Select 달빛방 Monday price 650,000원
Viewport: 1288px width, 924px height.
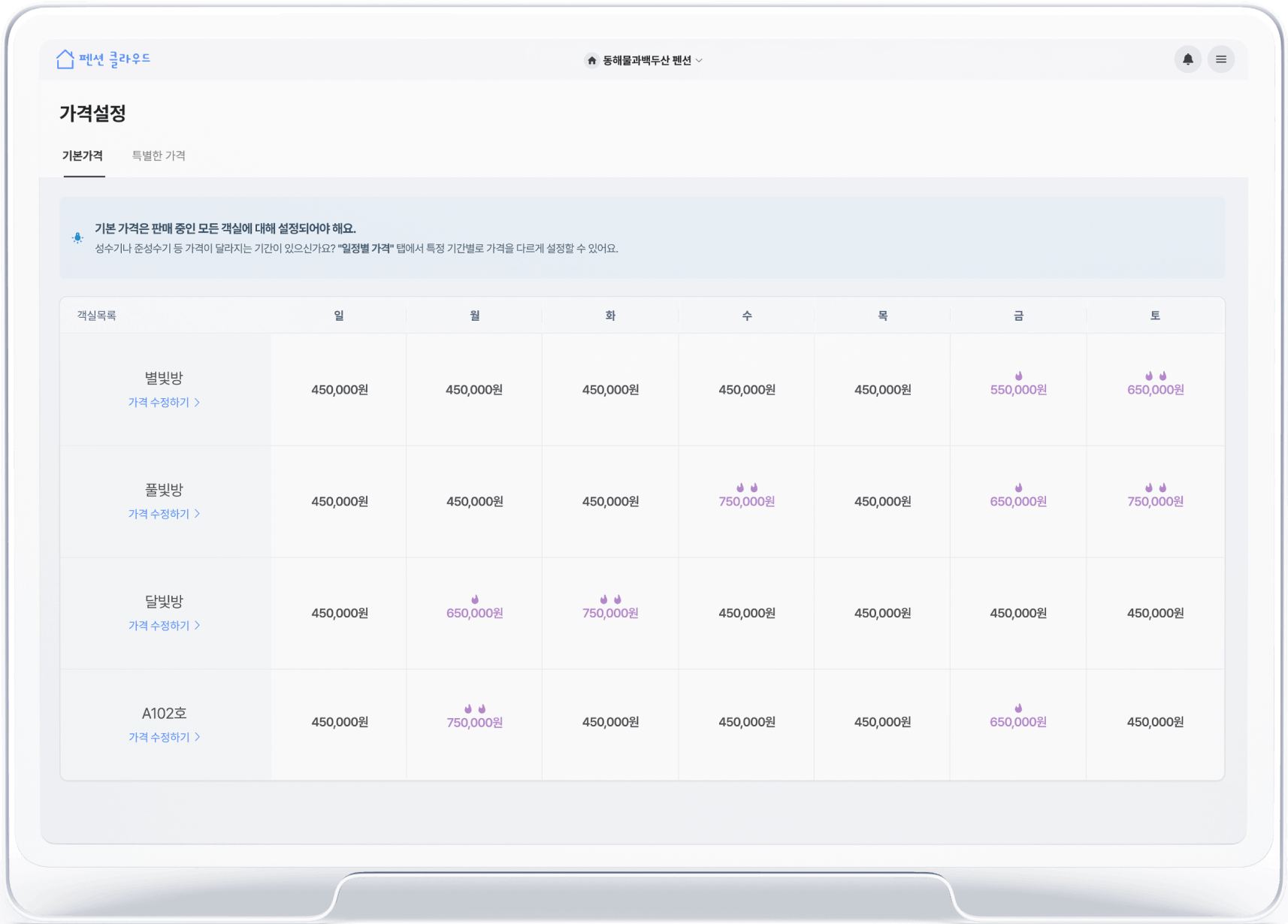(474, 614)
